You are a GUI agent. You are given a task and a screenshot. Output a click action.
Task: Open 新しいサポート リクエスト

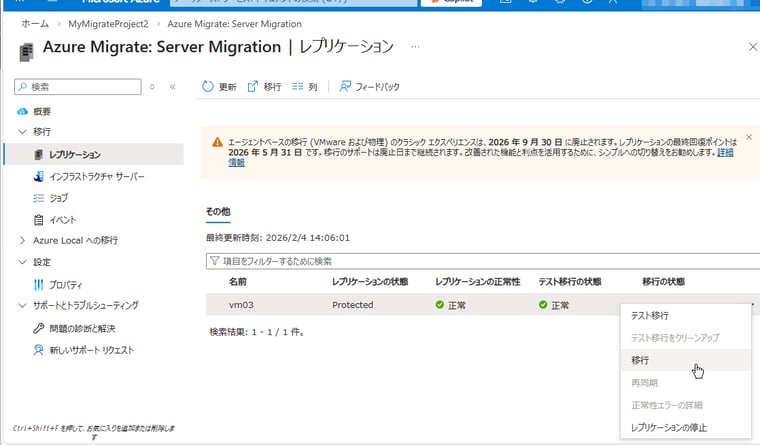tap(91, 350)
